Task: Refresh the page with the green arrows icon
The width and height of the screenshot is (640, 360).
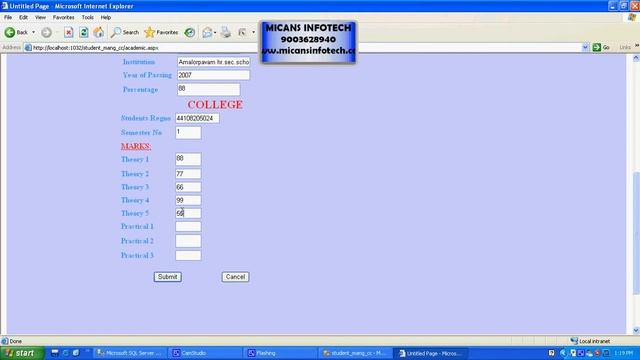Action: [84, 32]
